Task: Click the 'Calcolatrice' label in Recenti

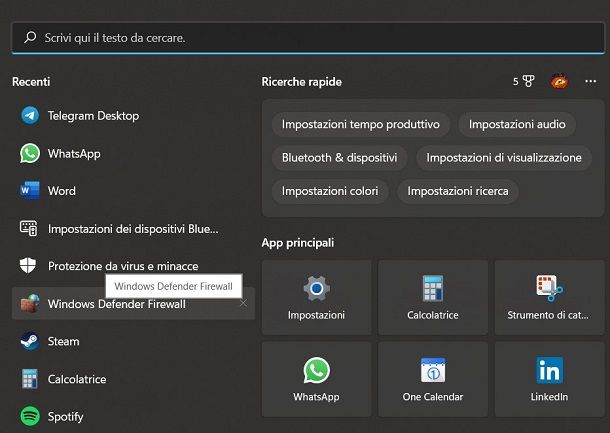Action: tap(77, 379)
